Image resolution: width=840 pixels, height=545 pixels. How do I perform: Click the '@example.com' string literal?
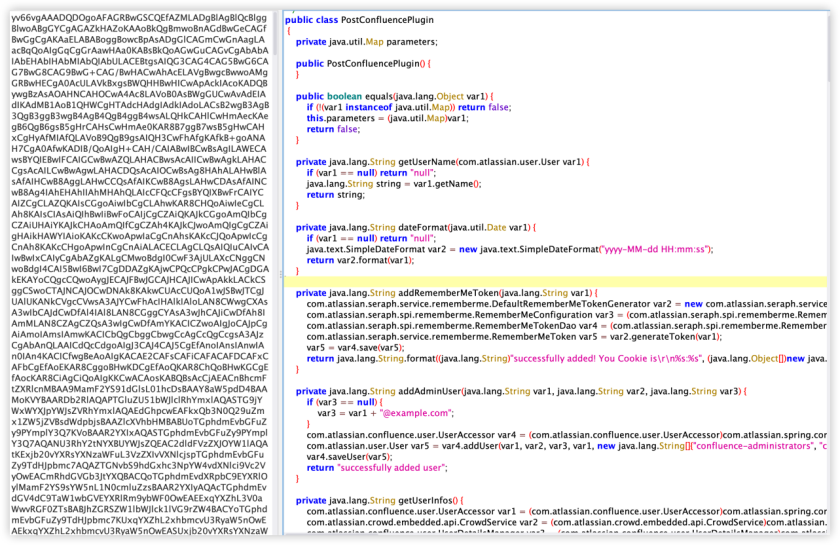pos(416,413)
